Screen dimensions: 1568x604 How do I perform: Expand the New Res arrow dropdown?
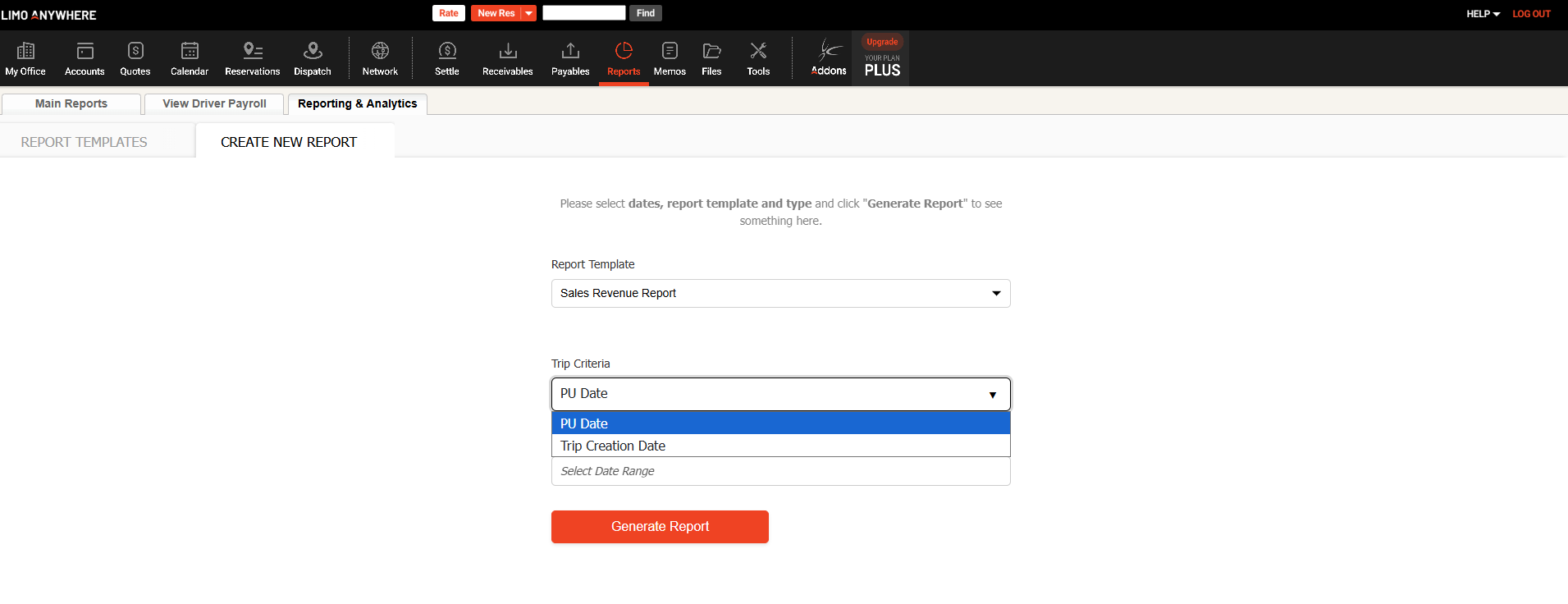point(529,13)
